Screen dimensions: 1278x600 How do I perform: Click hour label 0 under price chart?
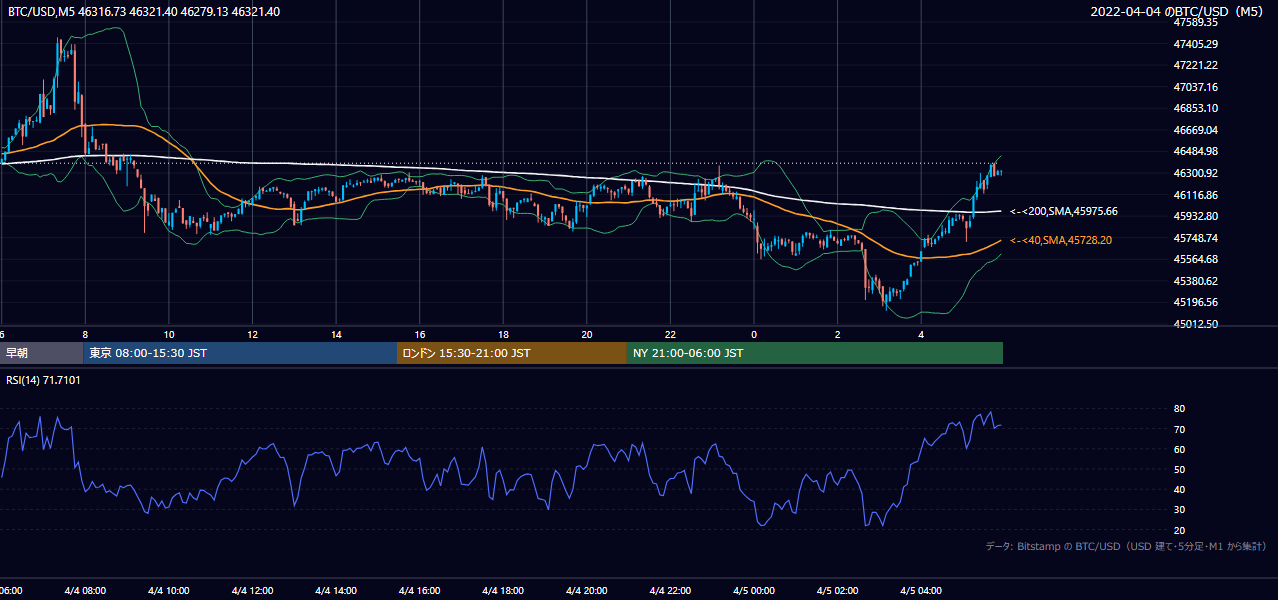point(754,335)
